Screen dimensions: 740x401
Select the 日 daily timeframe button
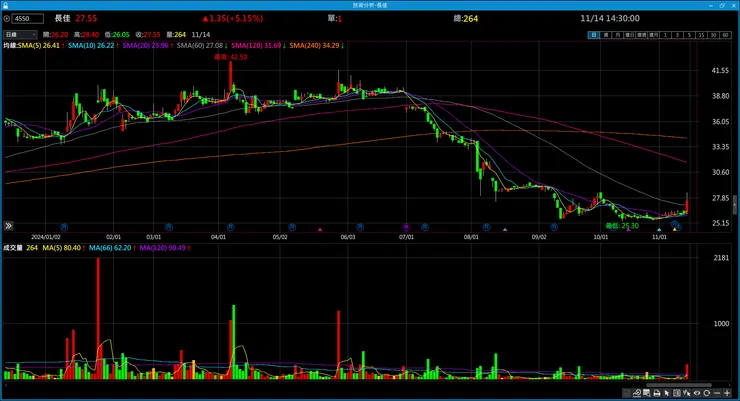point(594,35)
